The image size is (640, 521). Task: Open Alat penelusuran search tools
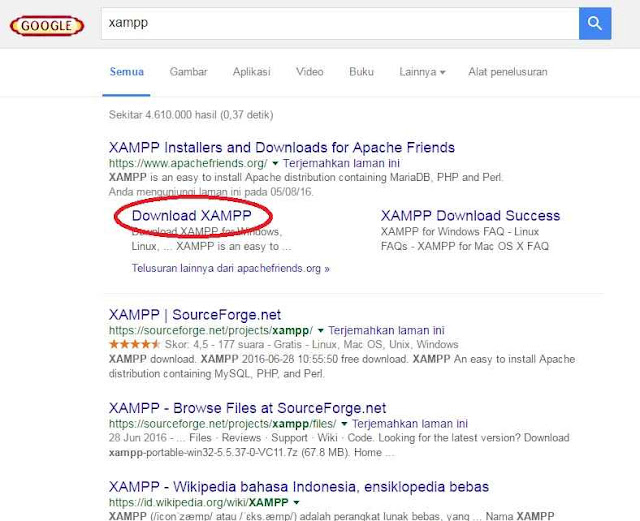[508, 72]
